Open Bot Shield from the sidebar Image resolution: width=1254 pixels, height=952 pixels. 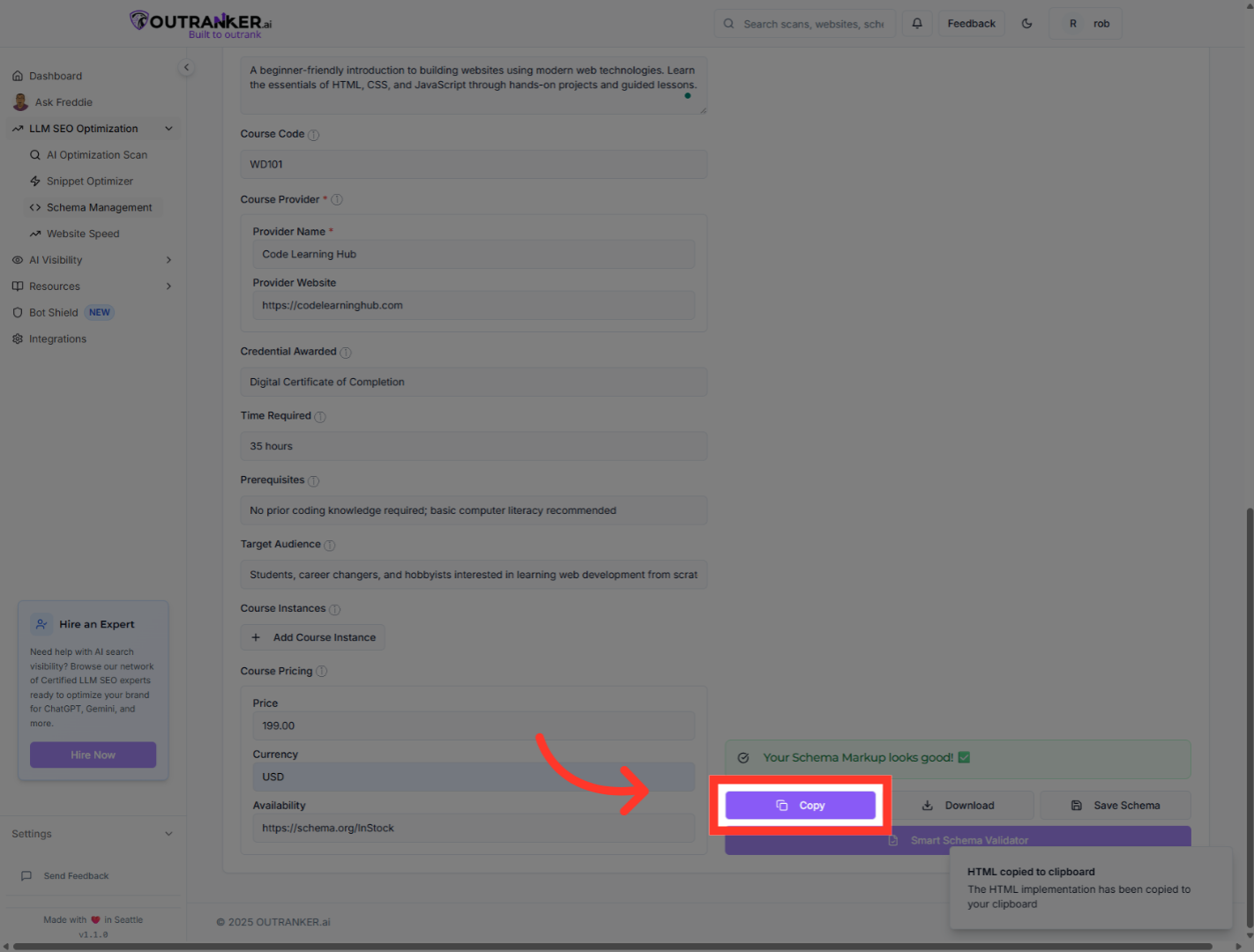pos(54,313)
